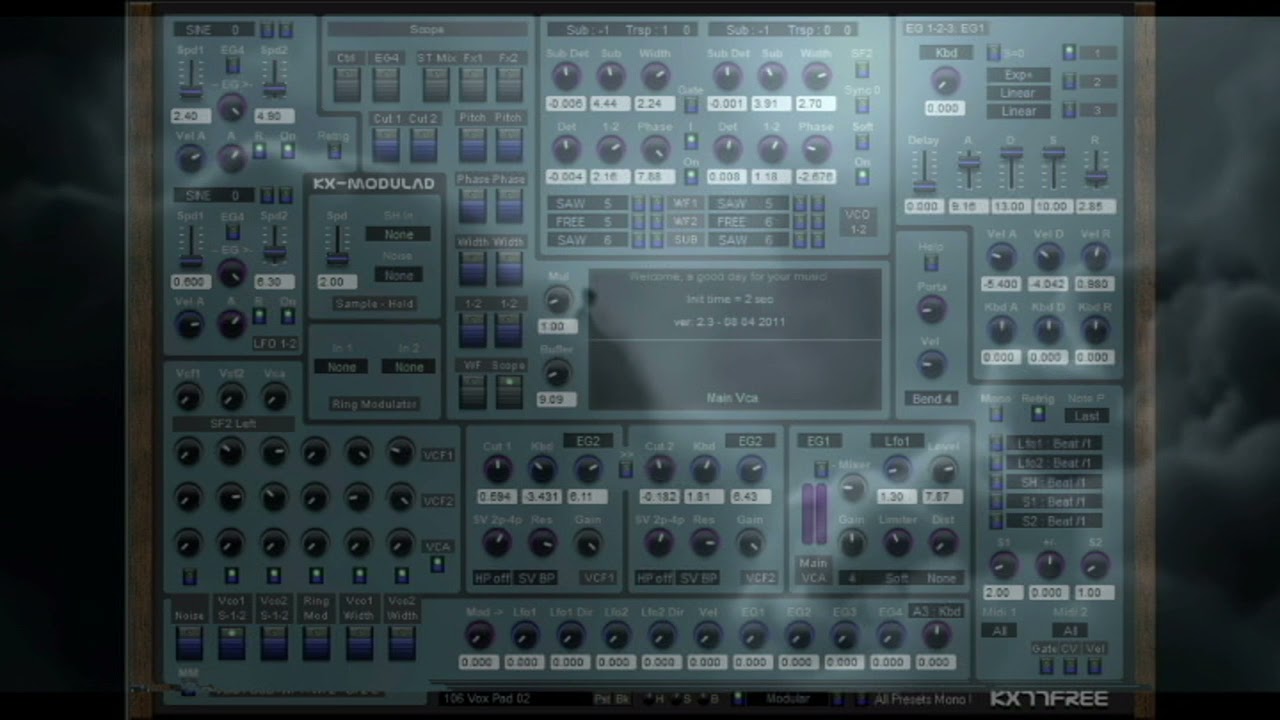Screen dimensions: 1280x720
Task: Click the Delay slider in the EG panel
Action: (923, 170)
